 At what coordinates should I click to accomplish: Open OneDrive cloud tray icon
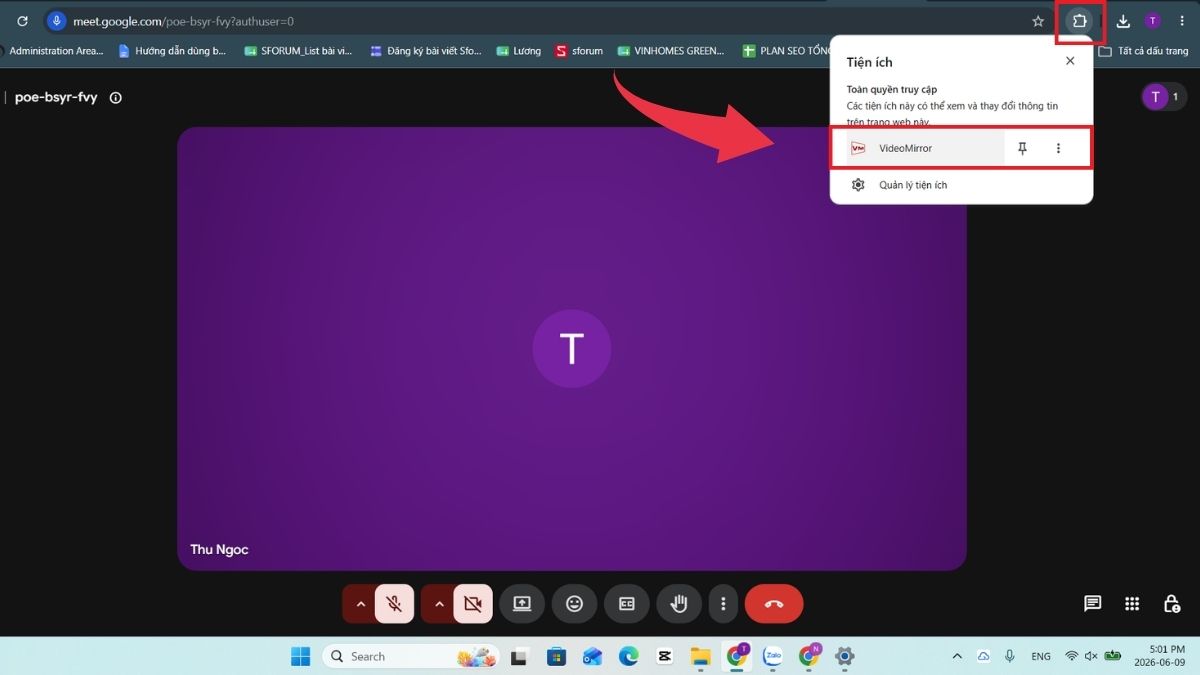(x=983, y=656)
